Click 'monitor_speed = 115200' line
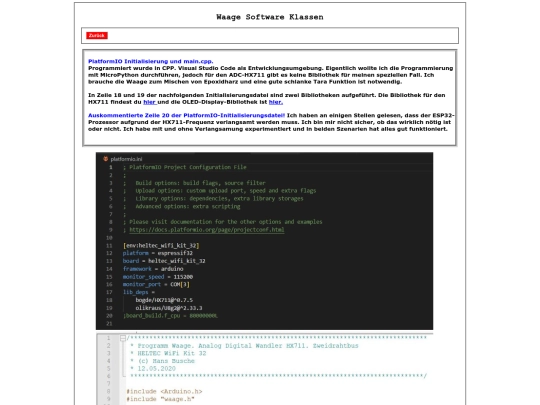The height and width of the screenshot is (405, 540). 158,277
